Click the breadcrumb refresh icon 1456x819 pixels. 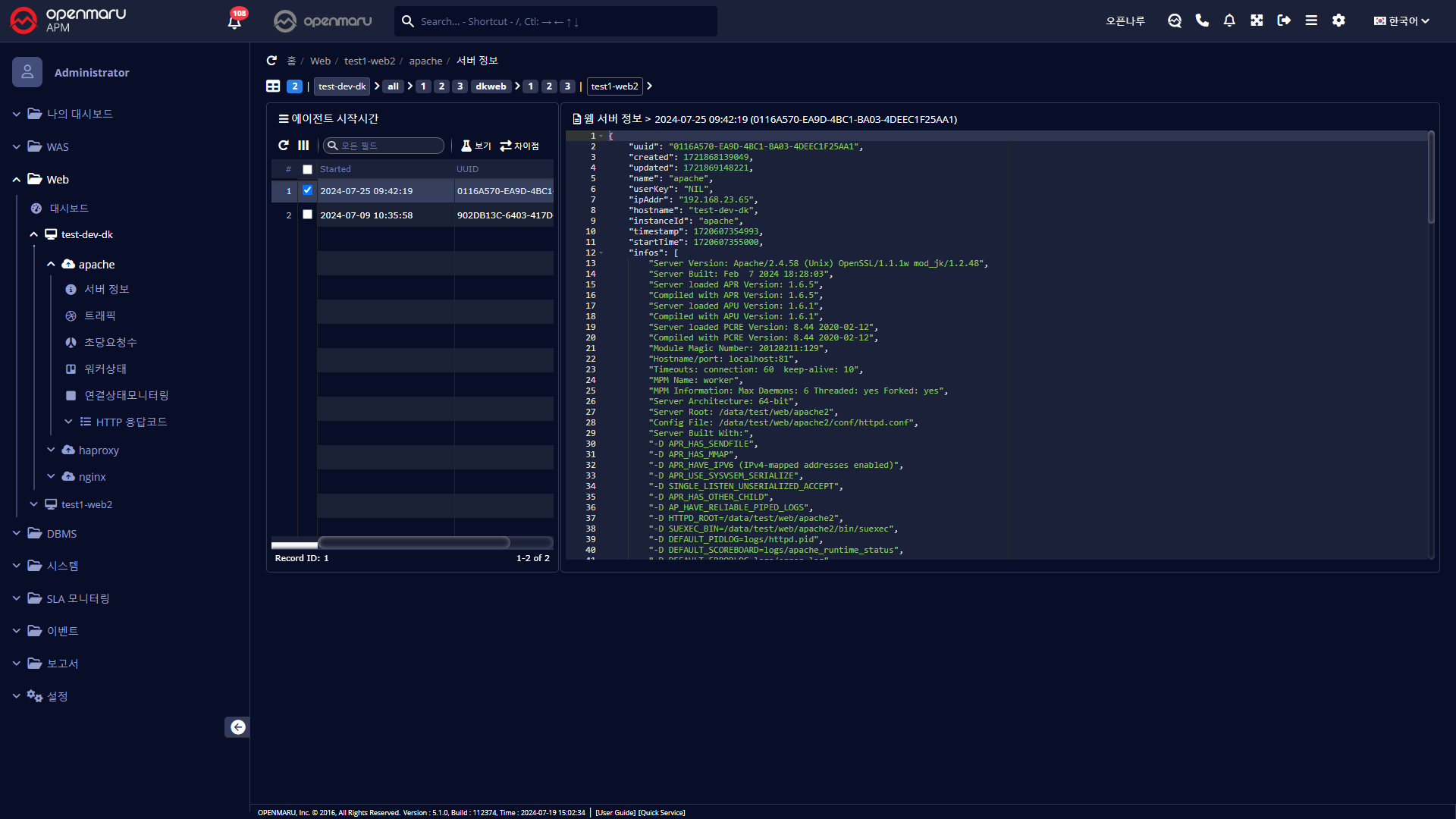click(271, 61)
